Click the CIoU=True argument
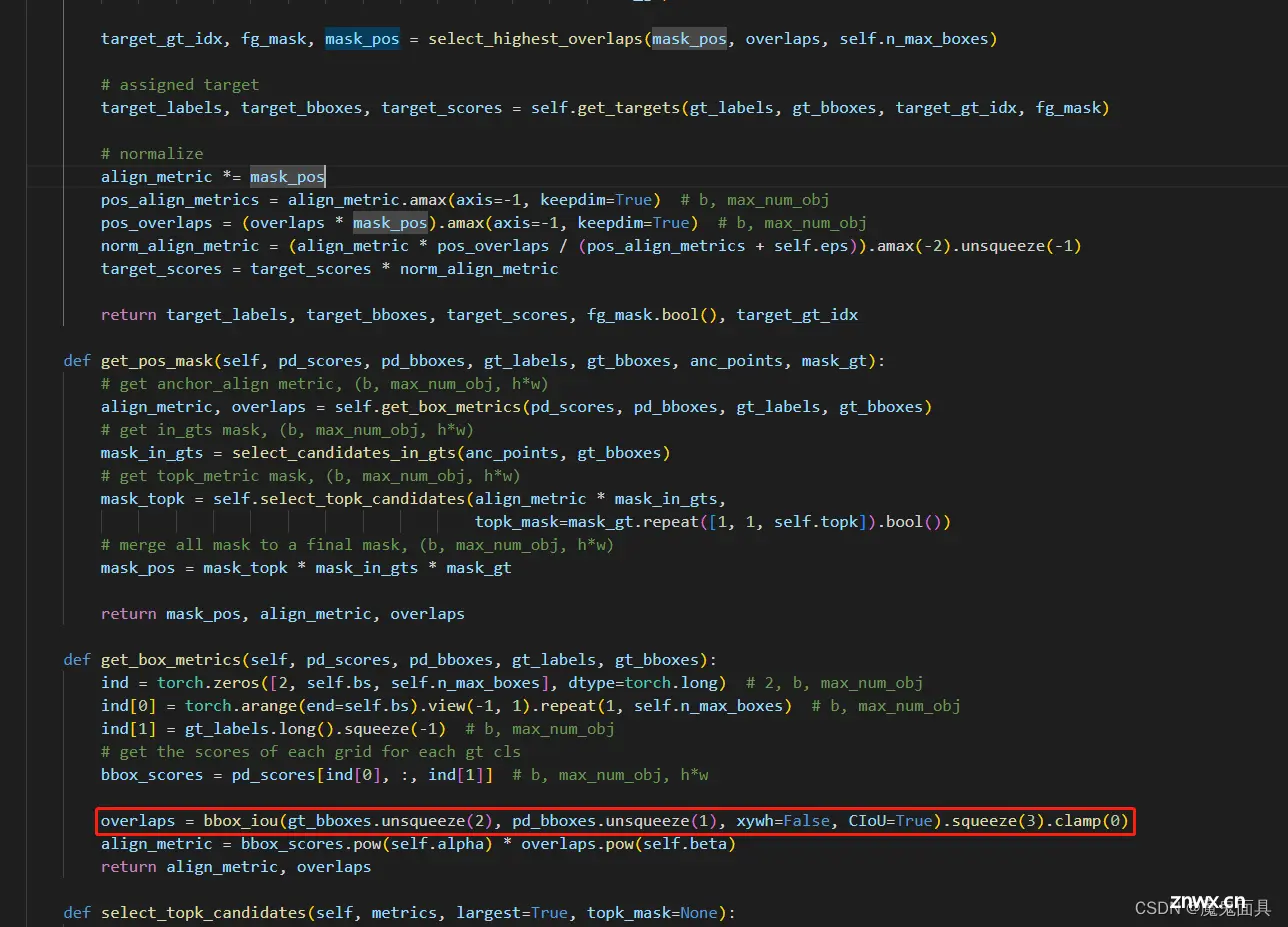 [x=890, y=821]
